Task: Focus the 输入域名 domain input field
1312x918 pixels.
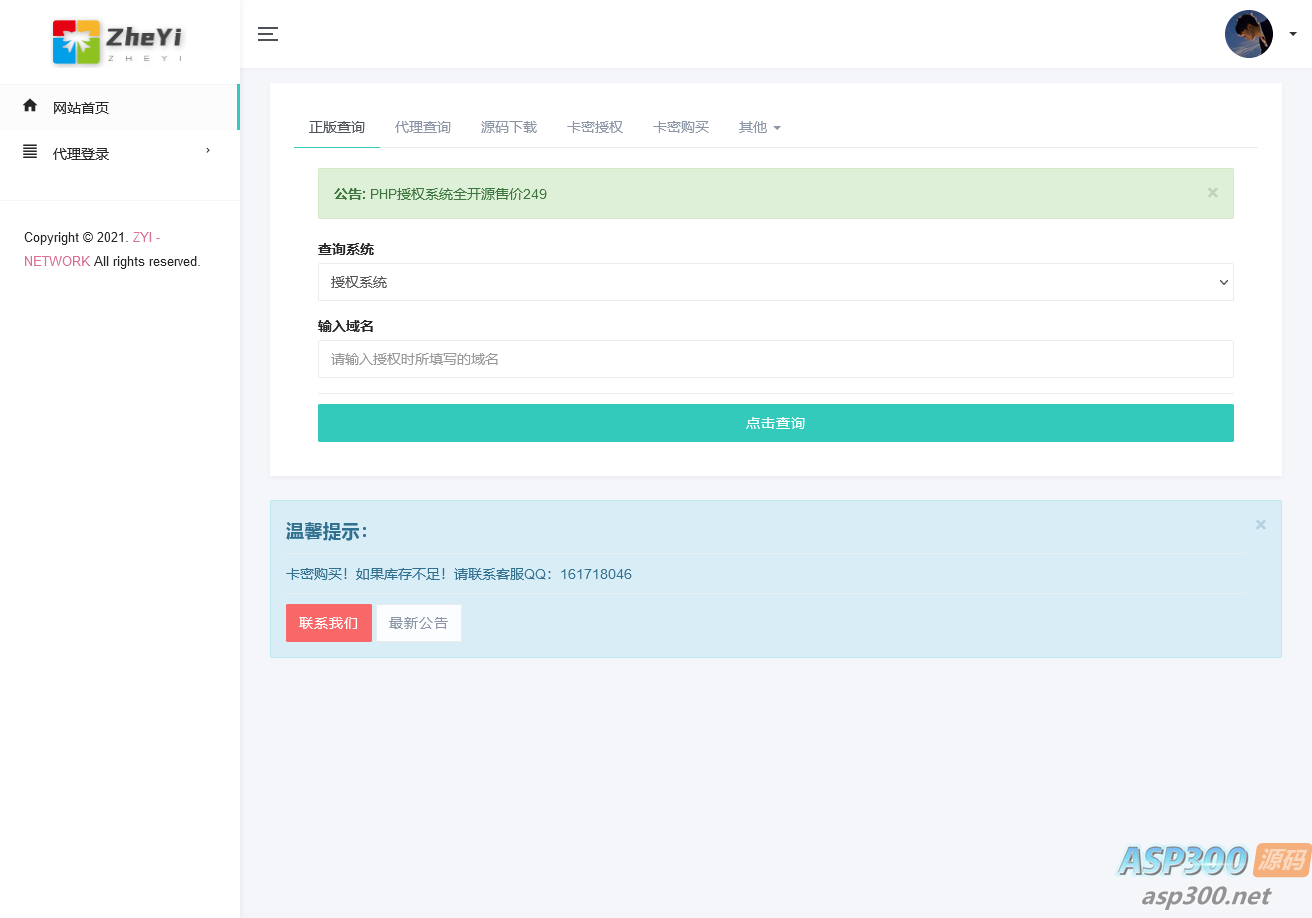Action: [x=775, y=359]
